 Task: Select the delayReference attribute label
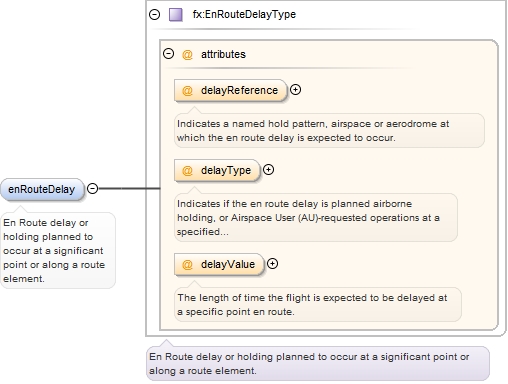[239, 90]
